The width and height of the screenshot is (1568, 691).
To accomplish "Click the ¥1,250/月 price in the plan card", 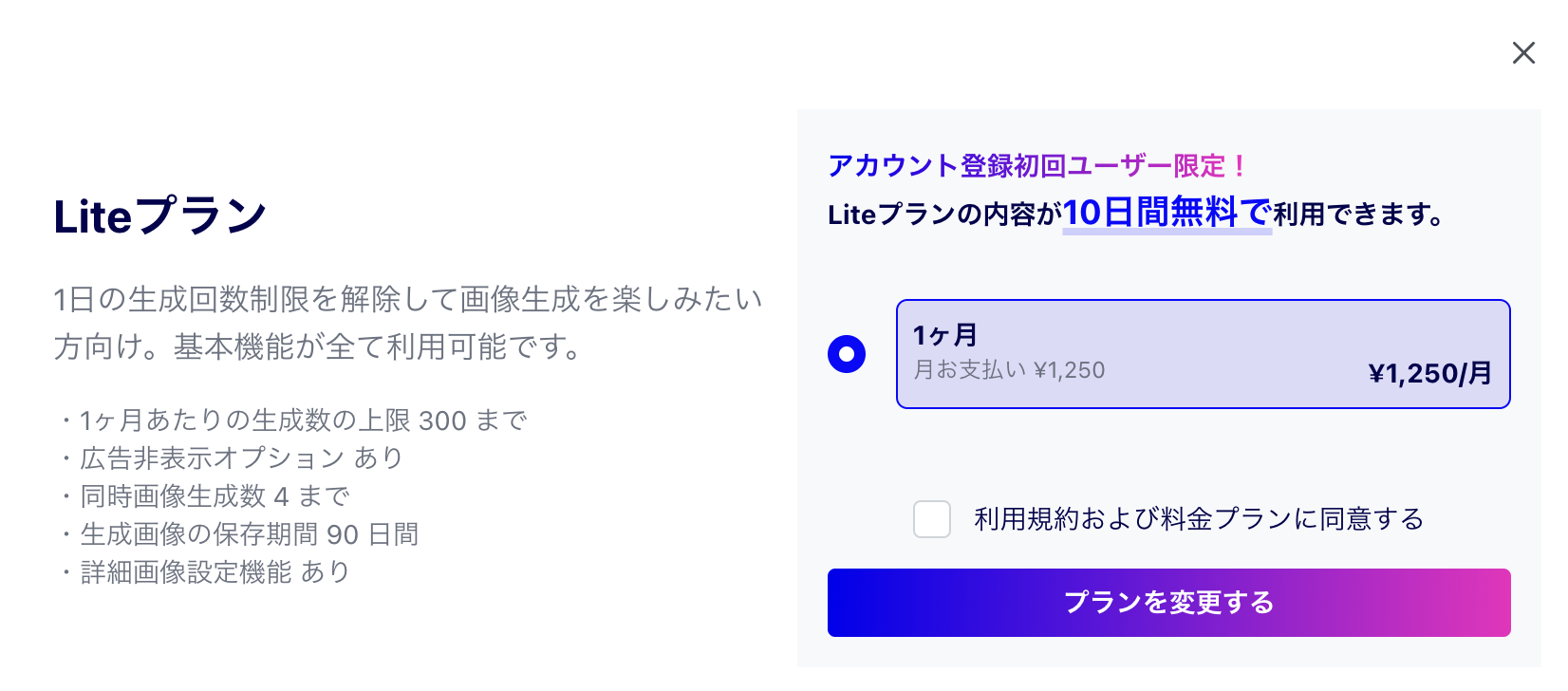I will click(1429, 373).
